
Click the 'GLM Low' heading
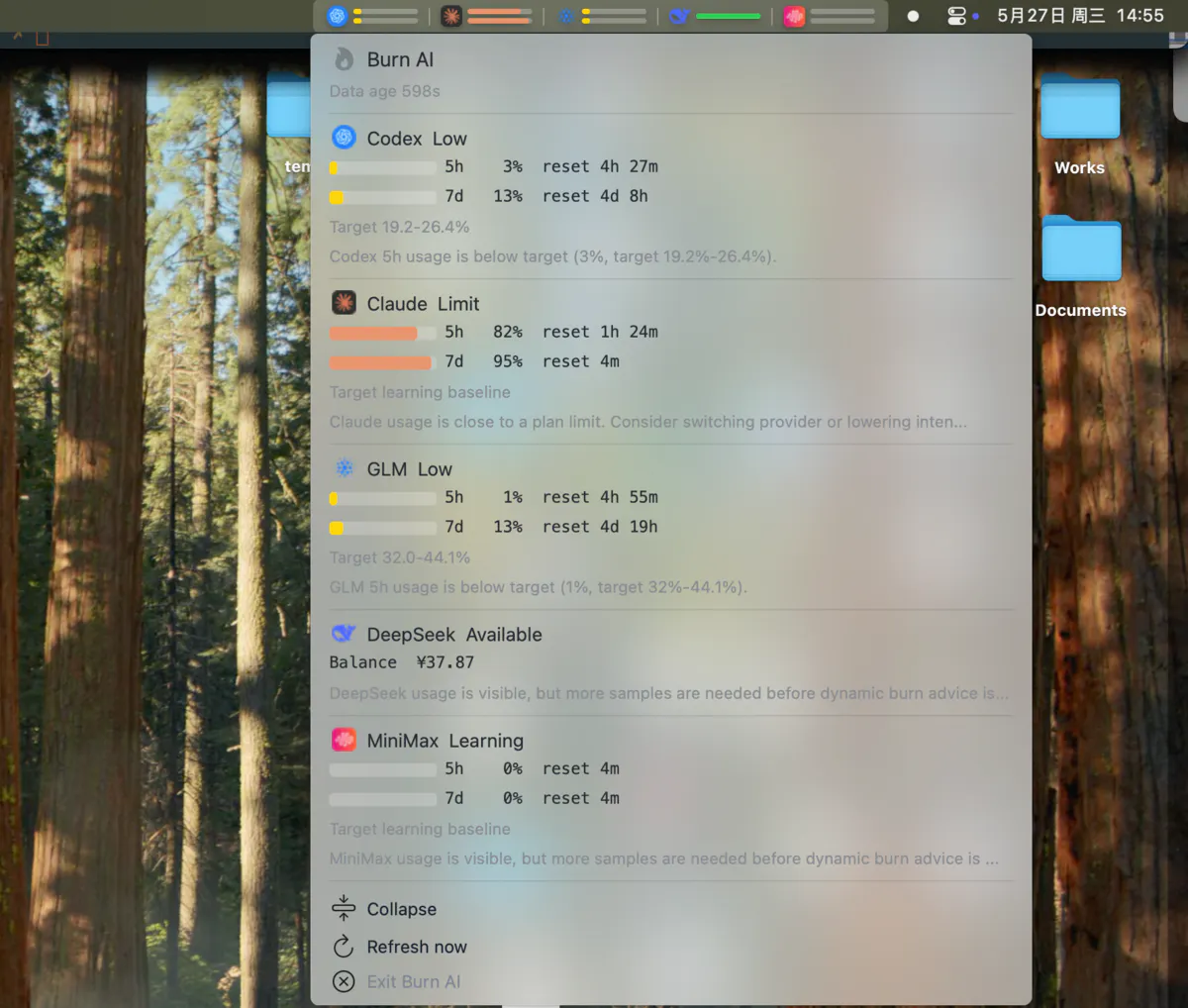pos(409,469)
